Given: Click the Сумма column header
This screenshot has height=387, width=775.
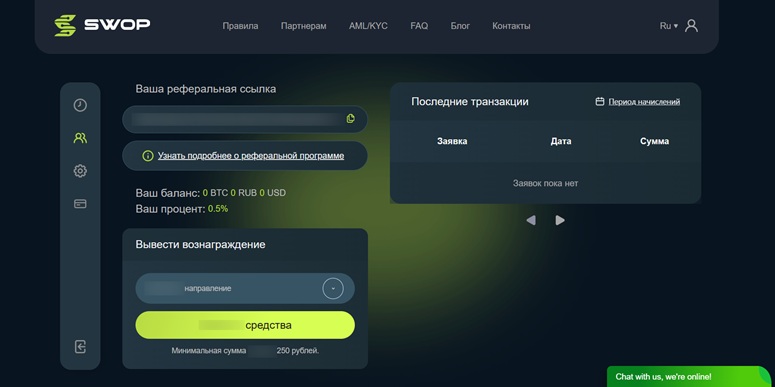Looking at the screenshot, I should click(654, 141).
